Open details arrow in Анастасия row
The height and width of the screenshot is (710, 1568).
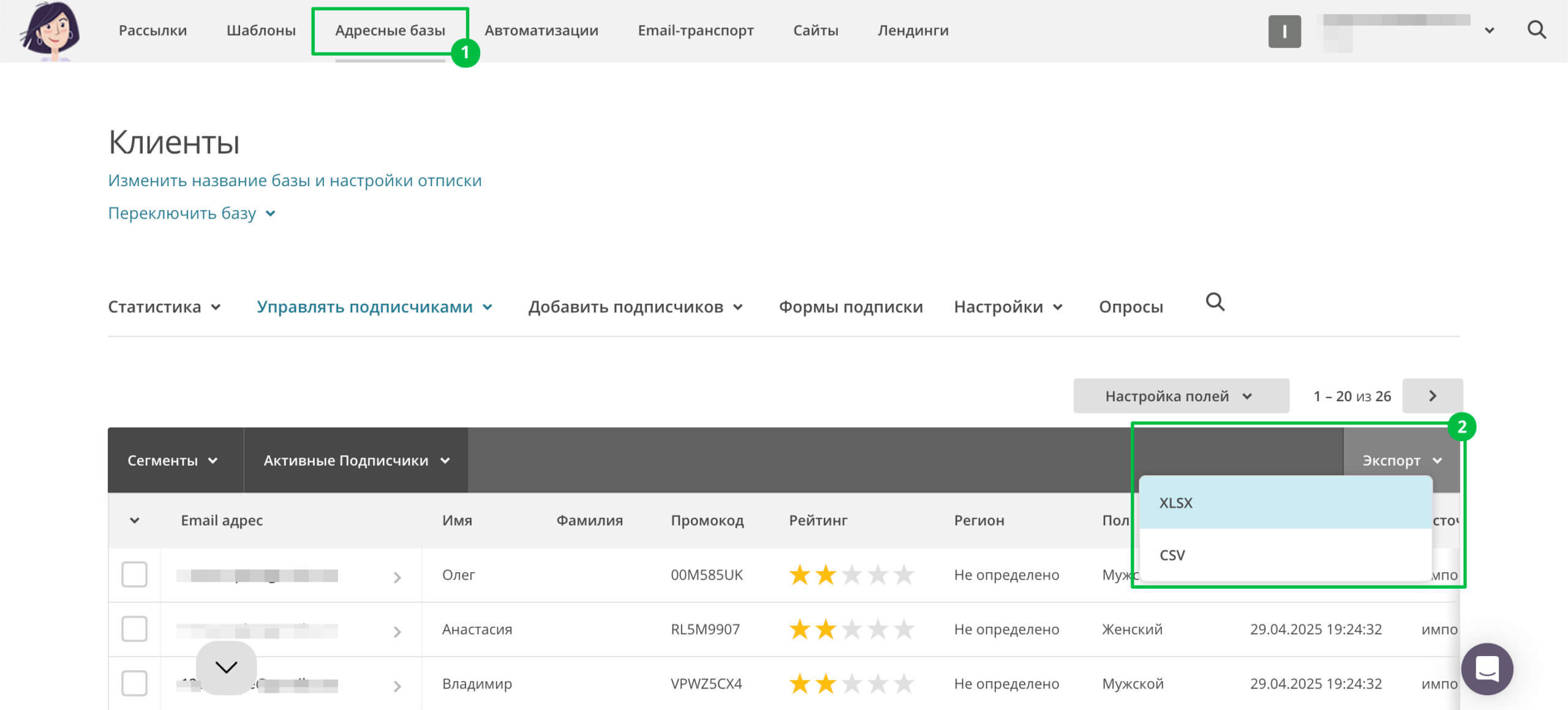[x=397, y=632]
